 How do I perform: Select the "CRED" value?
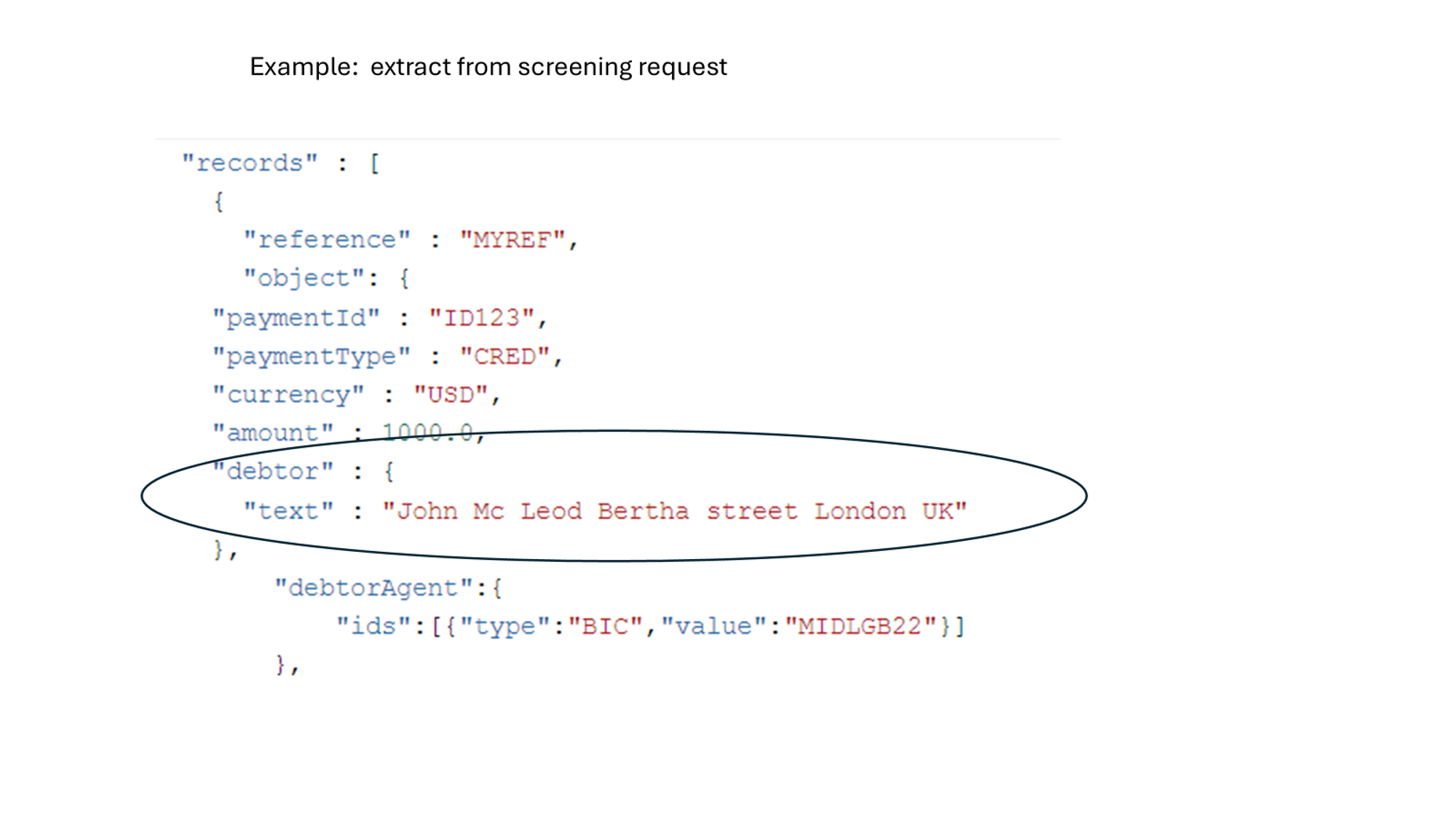[x=505, y=357]
